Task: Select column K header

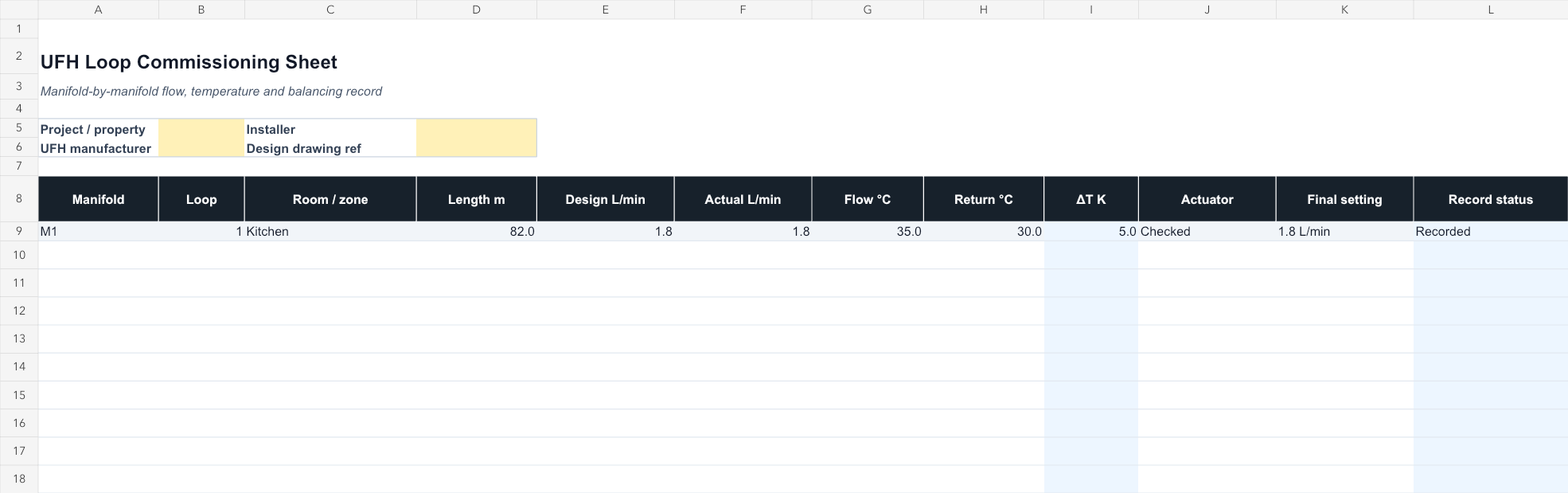Action: 1345,10
